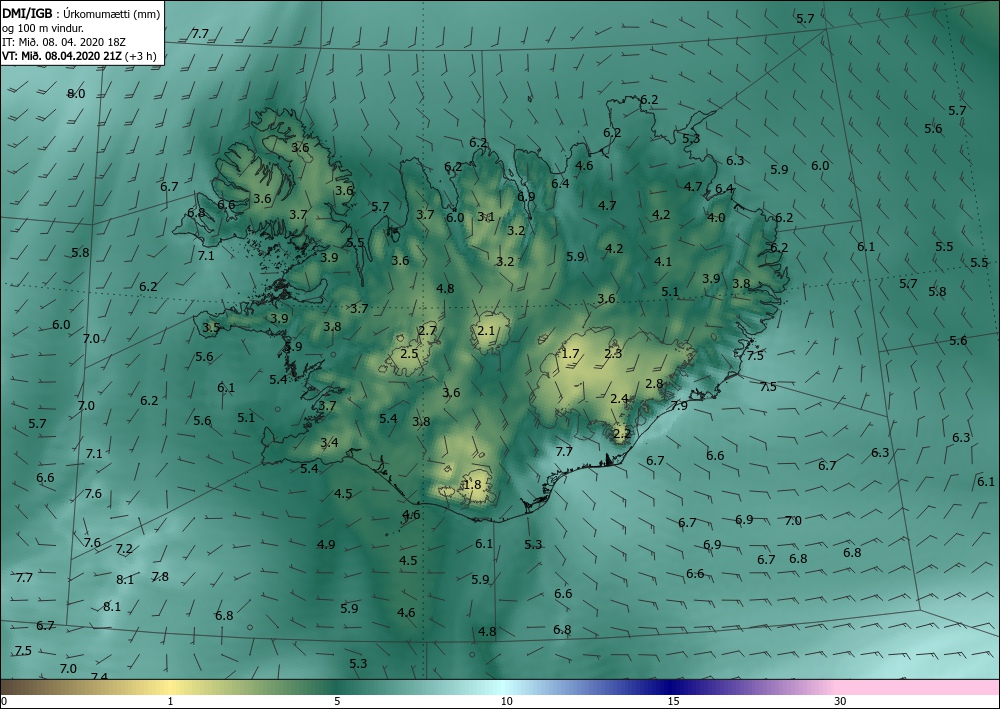Click the 2.4 value on the map
This screenshot has width=1000, height=709.
(x=619, y=399)
